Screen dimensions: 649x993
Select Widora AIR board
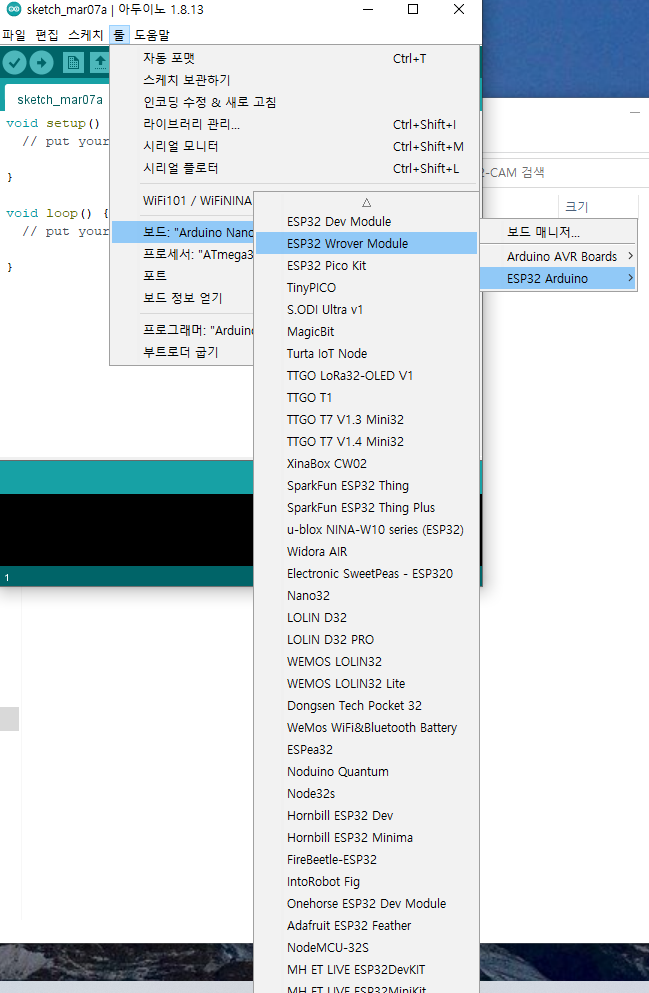[367, 552]
